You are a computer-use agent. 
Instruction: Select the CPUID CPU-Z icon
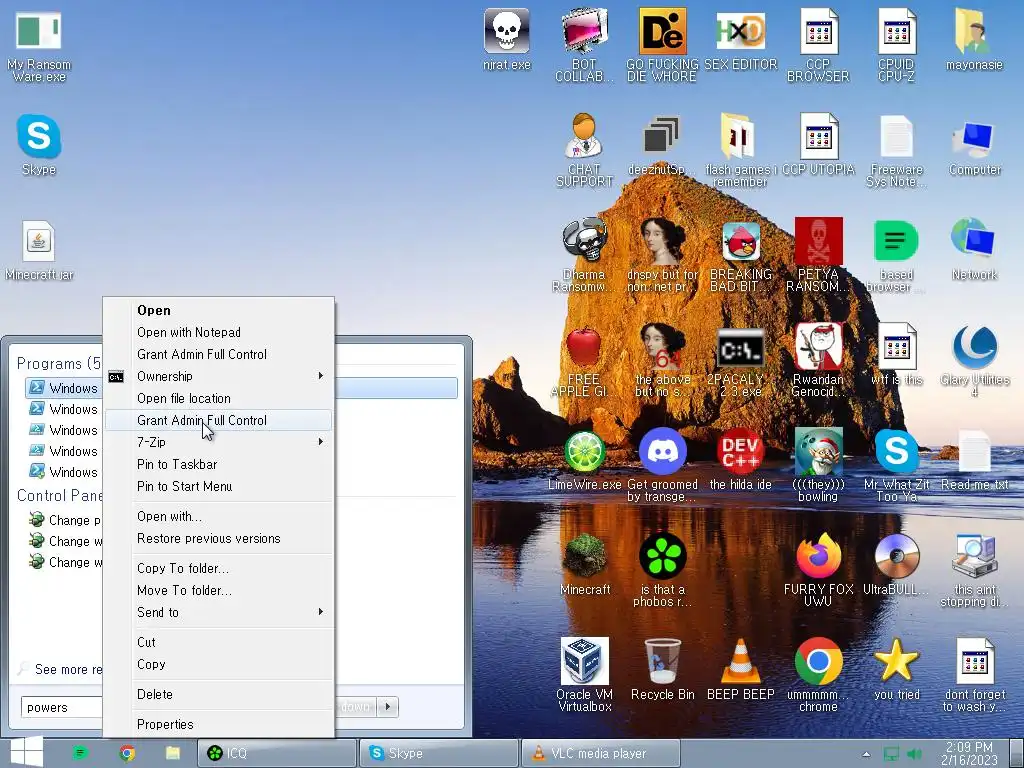click(896, 31)
